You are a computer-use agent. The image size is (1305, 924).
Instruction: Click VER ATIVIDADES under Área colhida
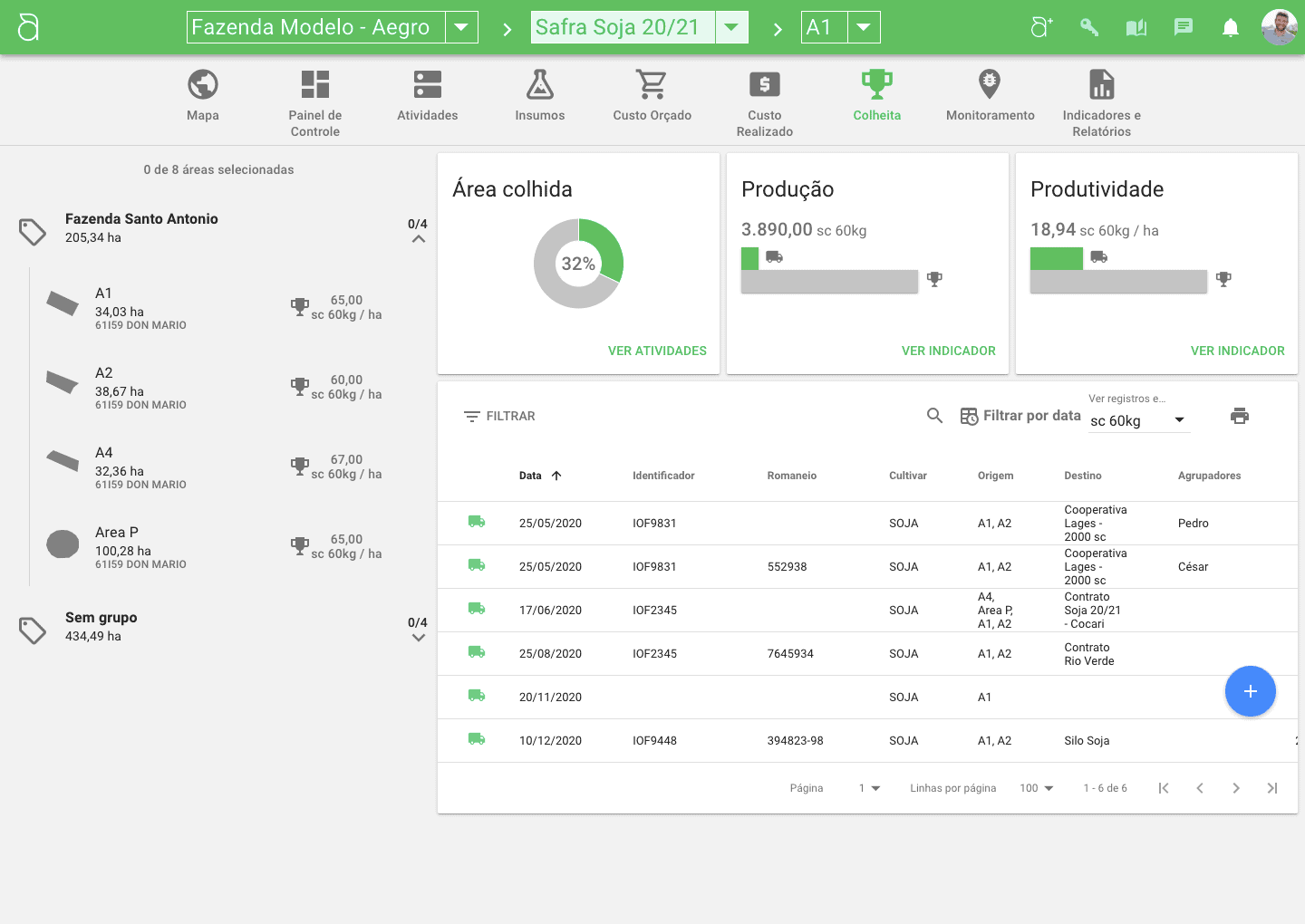point(657,351)
